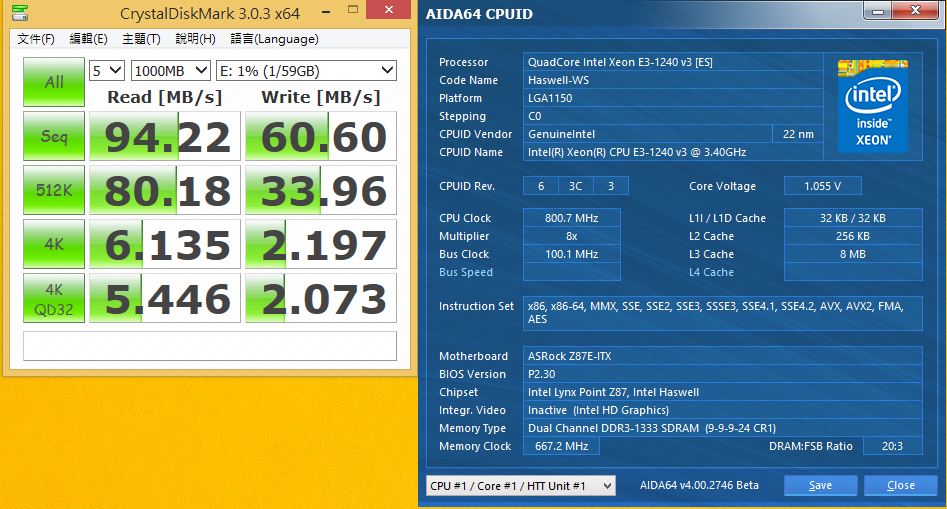947x509 pixels.
Task: Click the Intel Inside Xeon logo
Action: [x=873, y=106]
